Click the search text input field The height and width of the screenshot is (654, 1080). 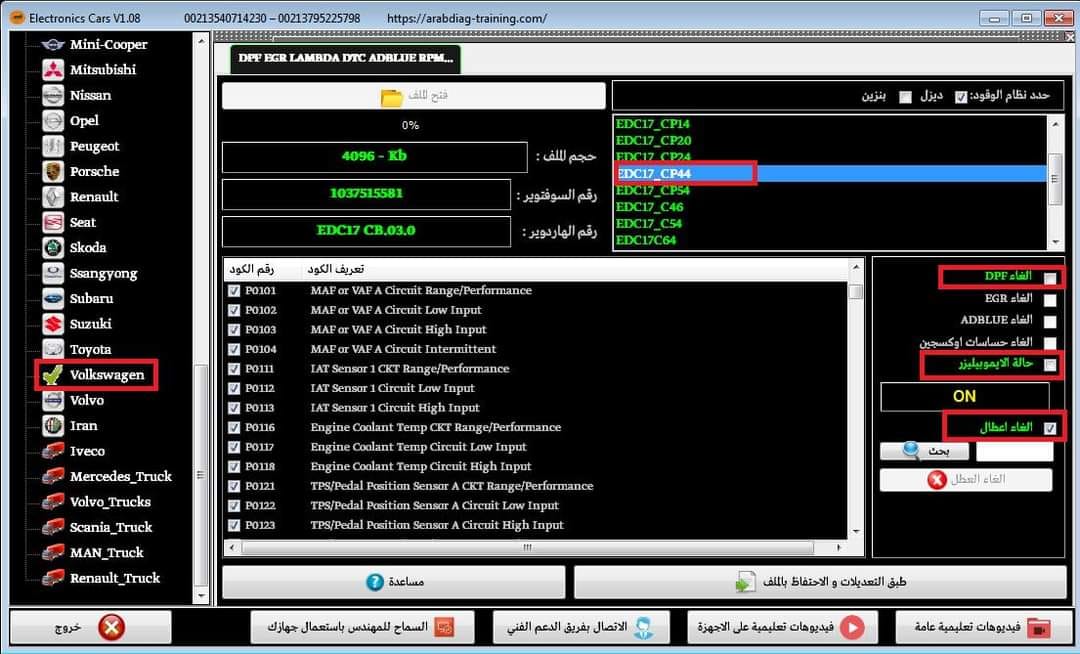pos(1015,452)
